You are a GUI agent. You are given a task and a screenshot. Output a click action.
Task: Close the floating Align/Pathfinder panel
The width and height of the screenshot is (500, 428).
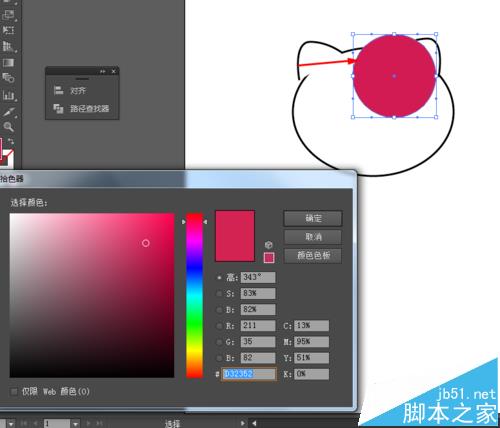[x=114, y=71]
